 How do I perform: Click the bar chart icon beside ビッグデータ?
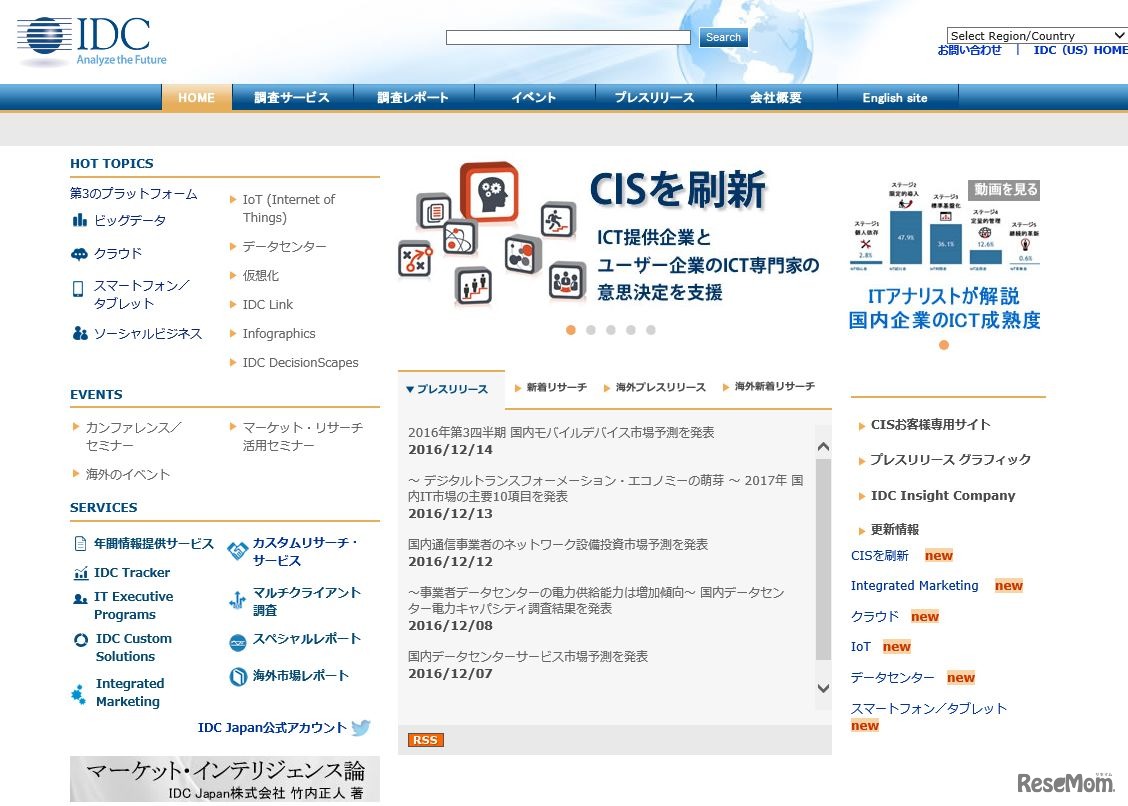tap(78, 220)
